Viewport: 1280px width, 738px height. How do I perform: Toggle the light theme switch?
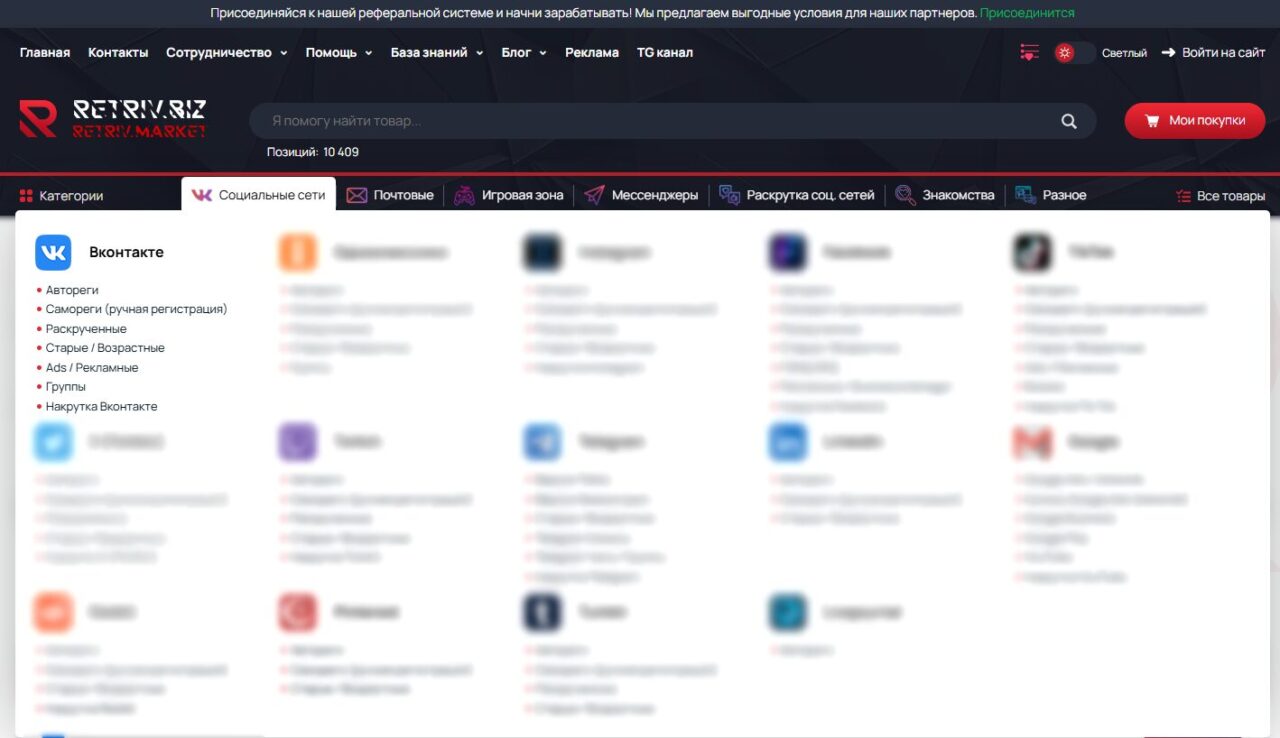point(1075,53)
